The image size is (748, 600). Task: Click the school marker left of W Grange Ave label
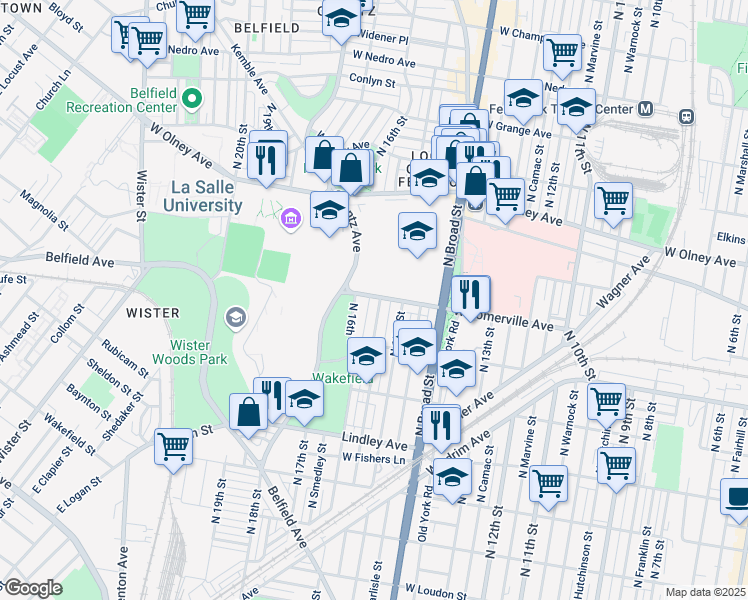point(523,100)
